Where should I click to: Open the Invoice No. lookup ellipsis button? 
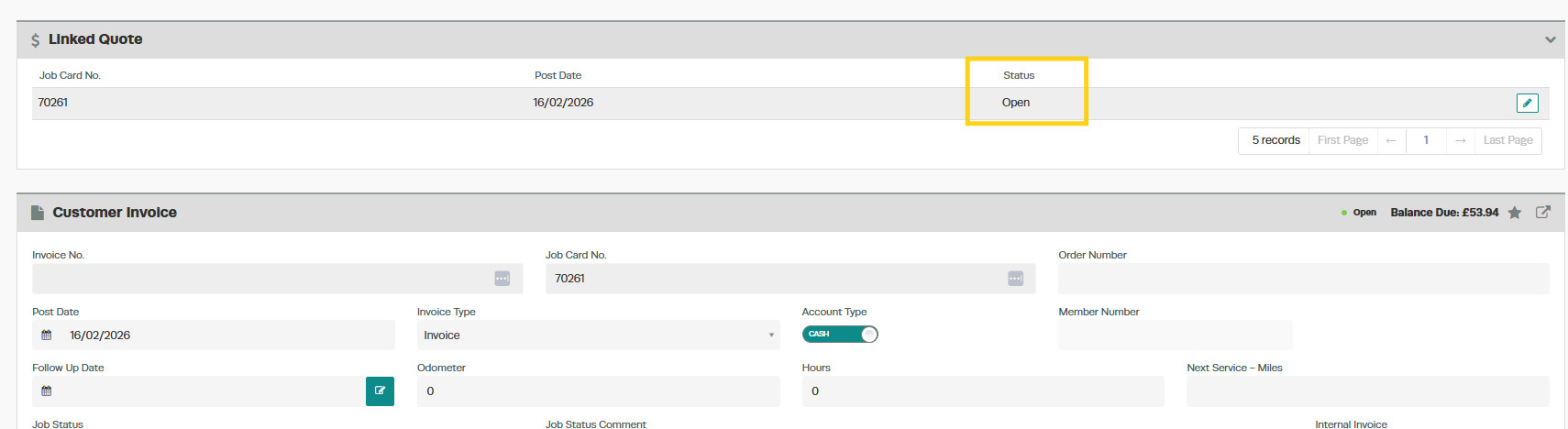[502, 279]
